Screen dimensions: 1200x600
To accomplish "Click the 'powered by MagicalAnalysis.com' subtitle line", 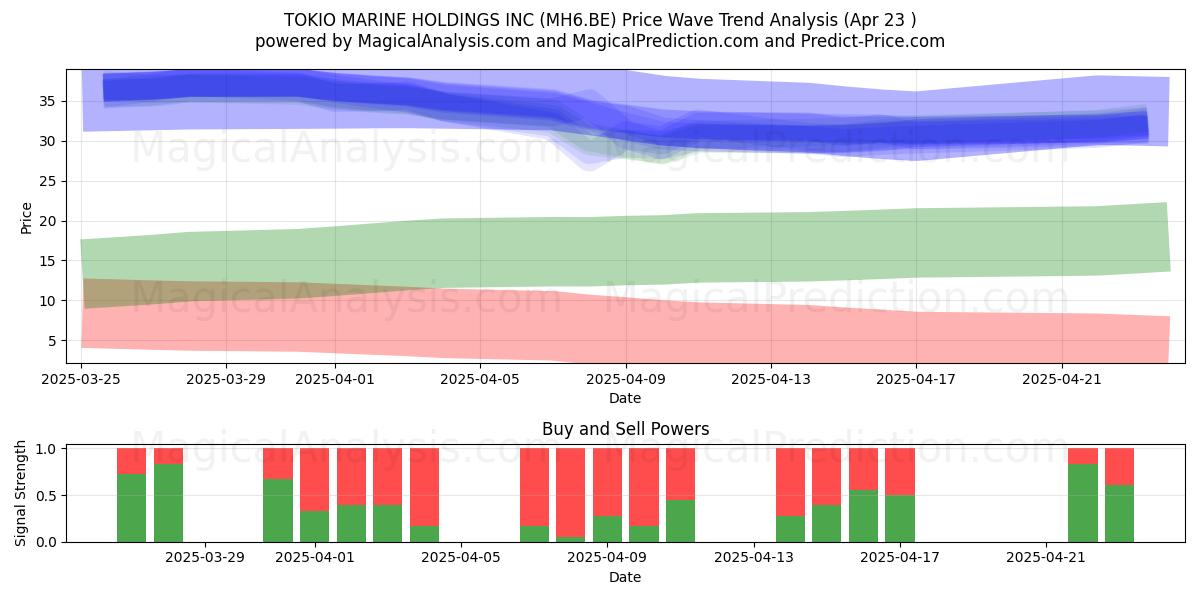I will 600,41.
